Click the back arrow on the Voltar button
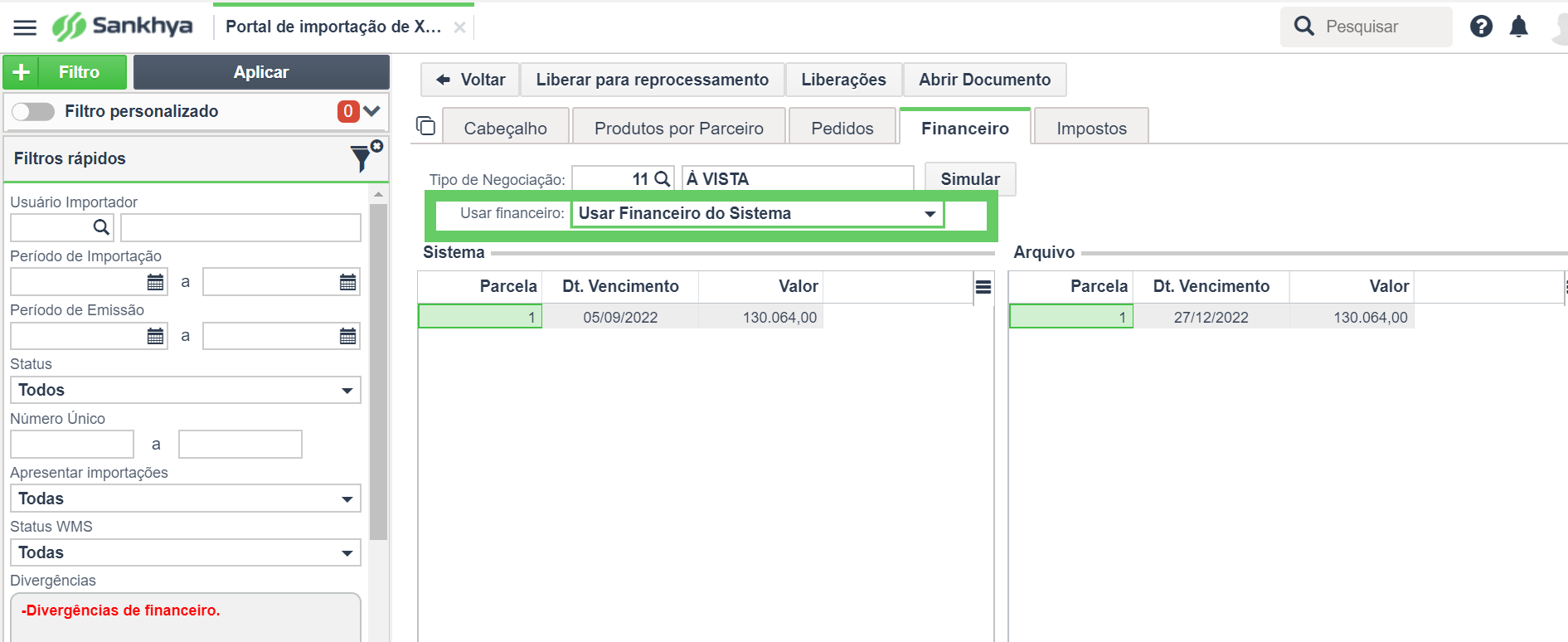 (x=444, y=80)
